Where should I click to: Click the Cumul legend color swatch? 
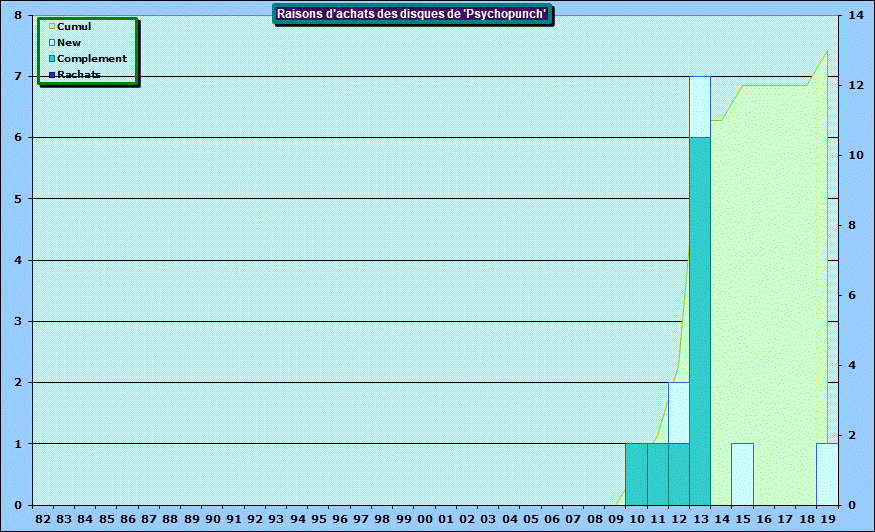click(x=51, y=27)
